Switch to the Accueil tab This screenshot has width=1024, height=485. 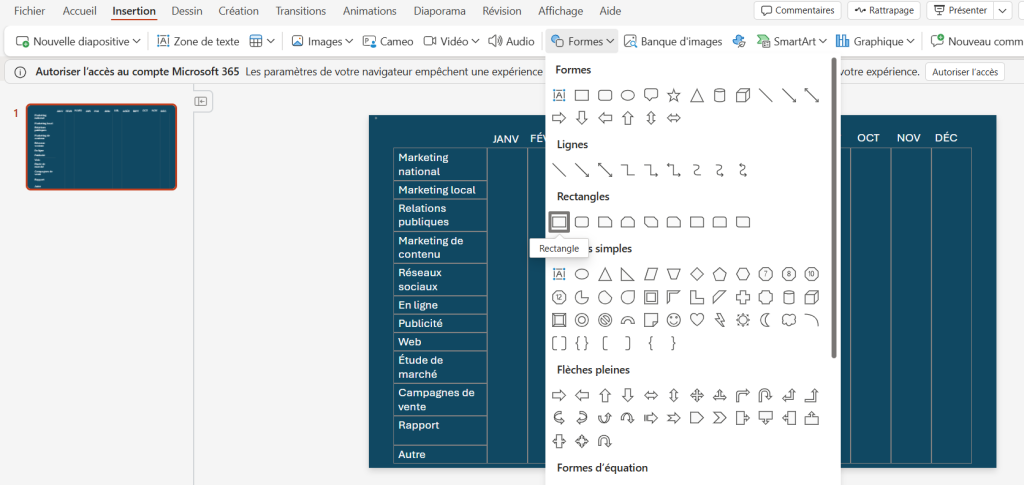pyautogui.click(x=80, y=11)
